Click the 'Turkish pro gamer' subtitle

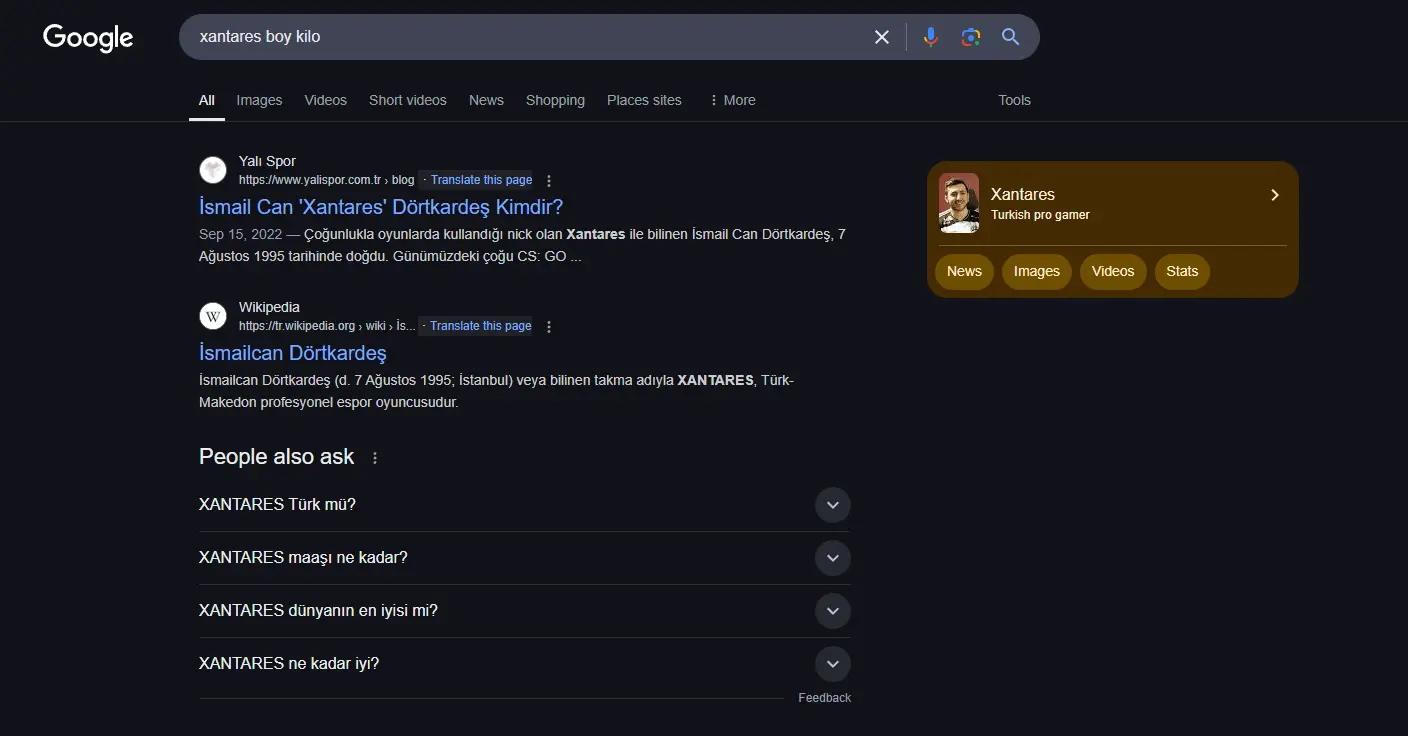click(x=1040, y=215)
